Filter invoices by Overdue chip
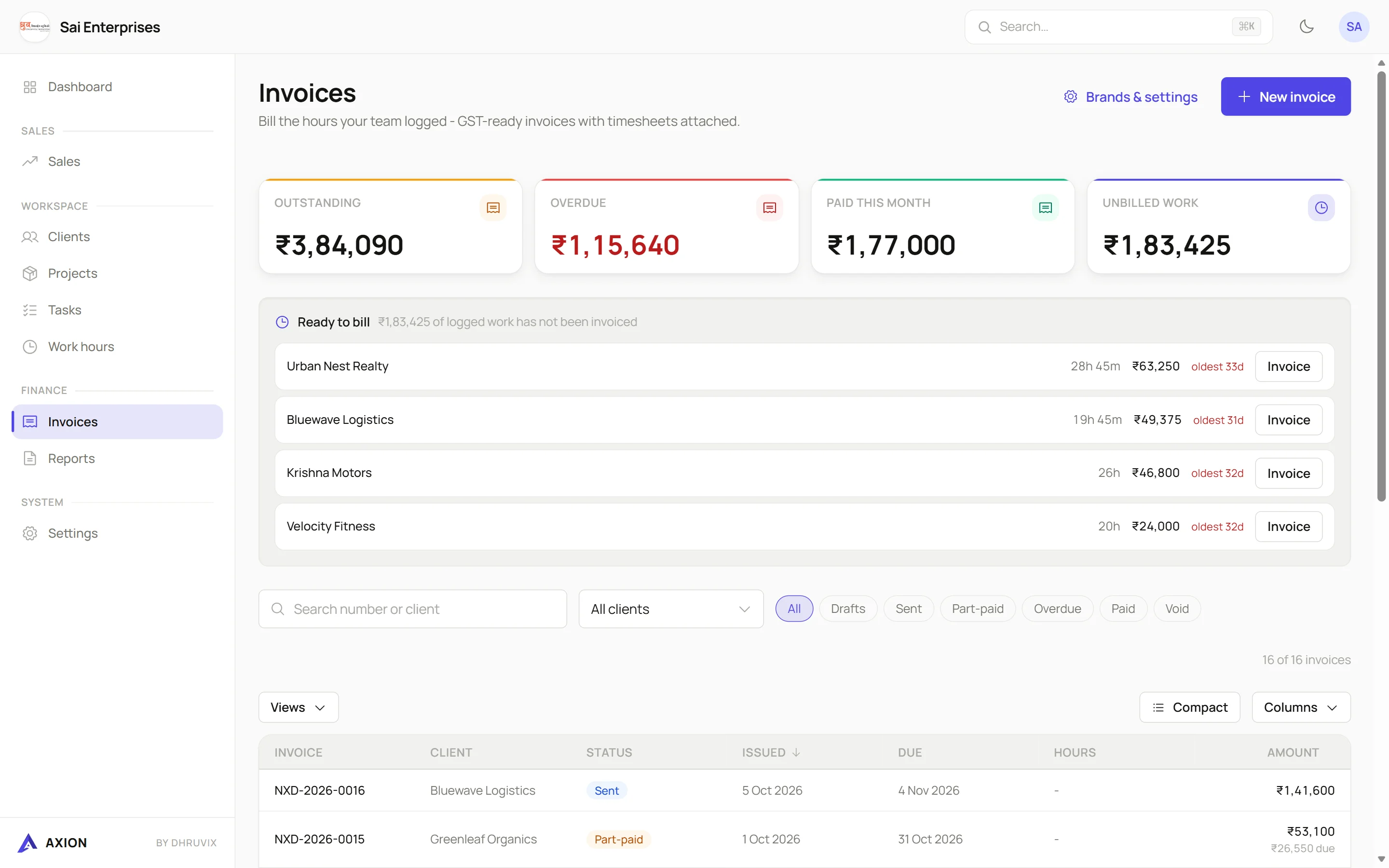1389x868 pixels. tap(1057, 609)
